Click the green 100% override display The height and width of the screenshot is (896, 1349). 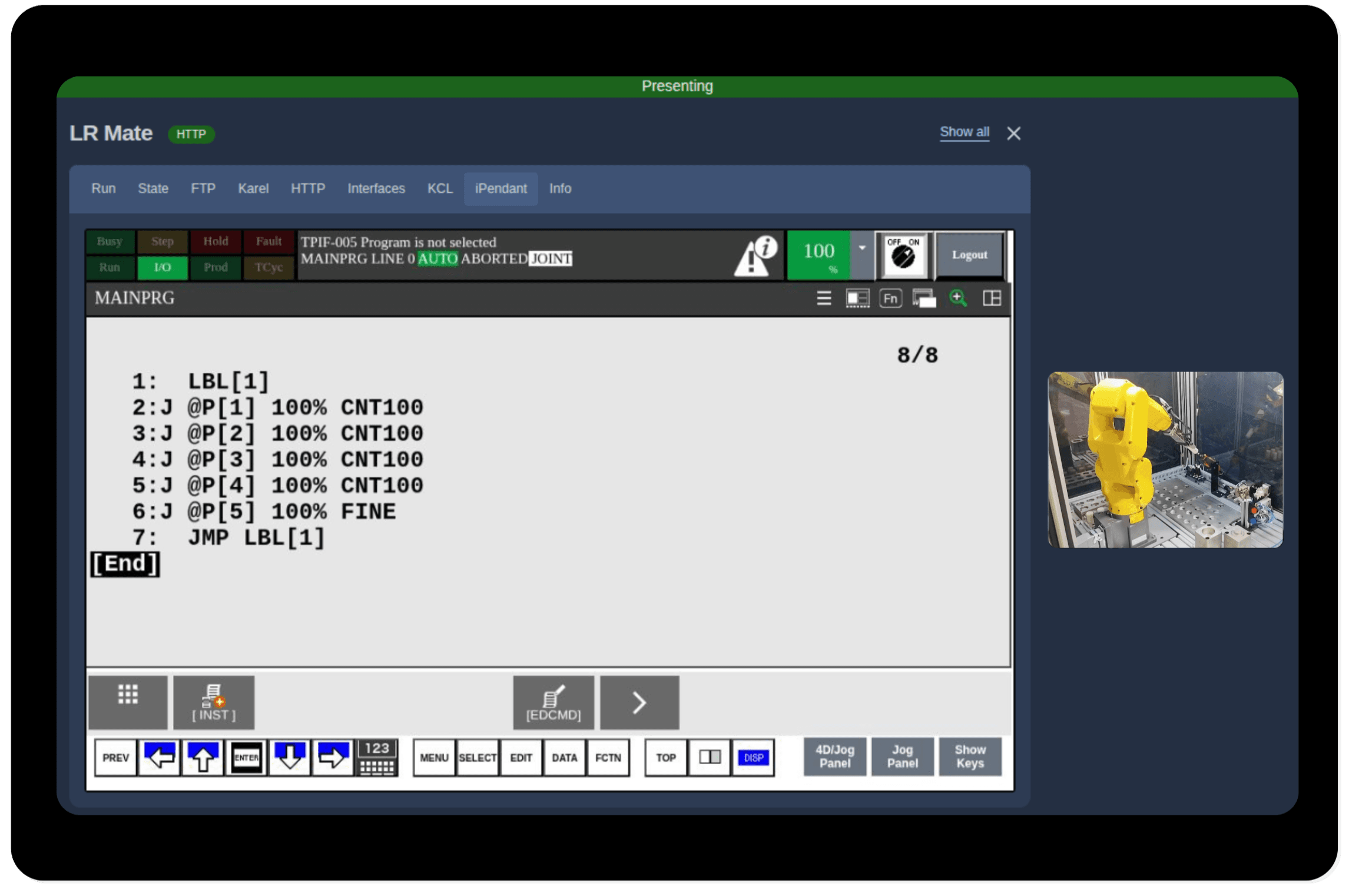click(x=819, y=254)
